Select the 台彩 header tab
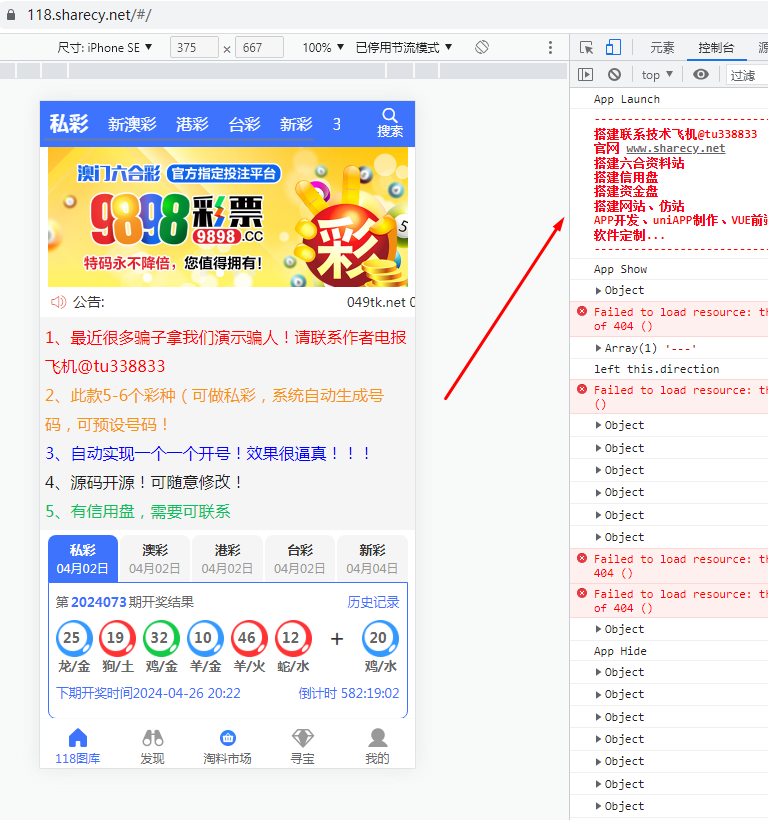768x820 pixels. click(x=244, y=124)
